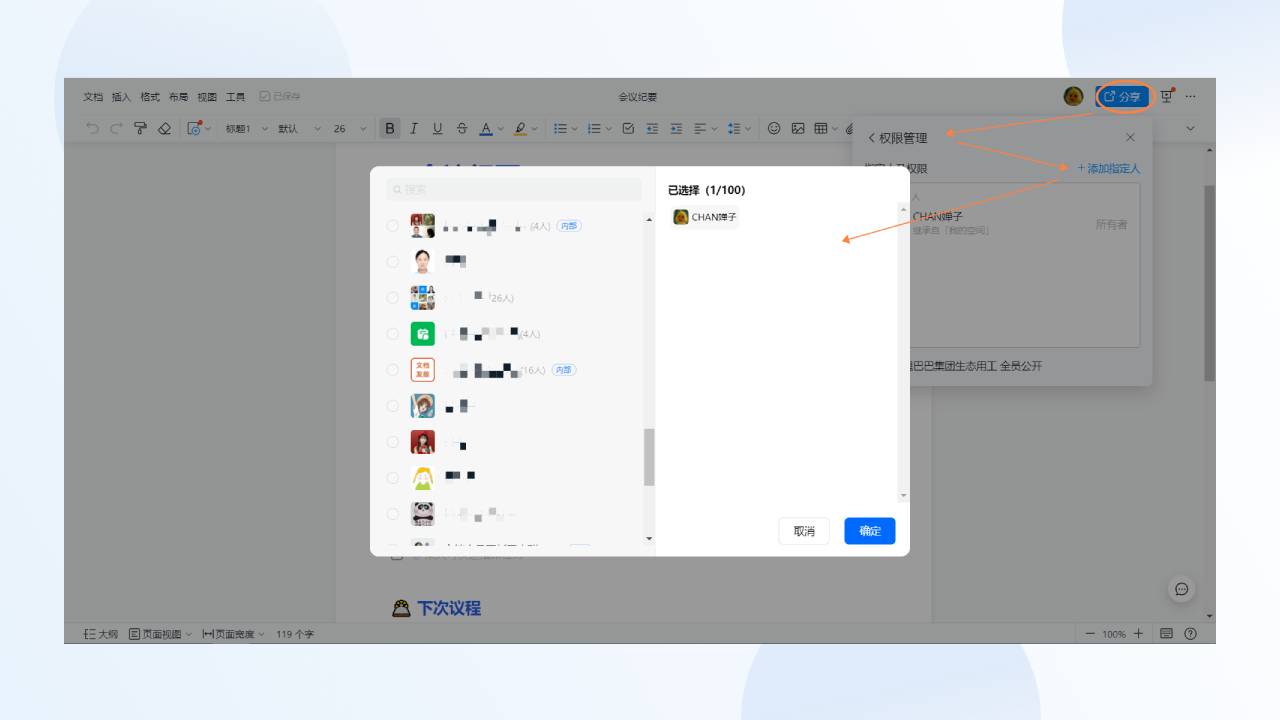Click the search field in the picker
Image resolution: width=1280 pixels, height=720 pixels.
[x=513, y=189]
